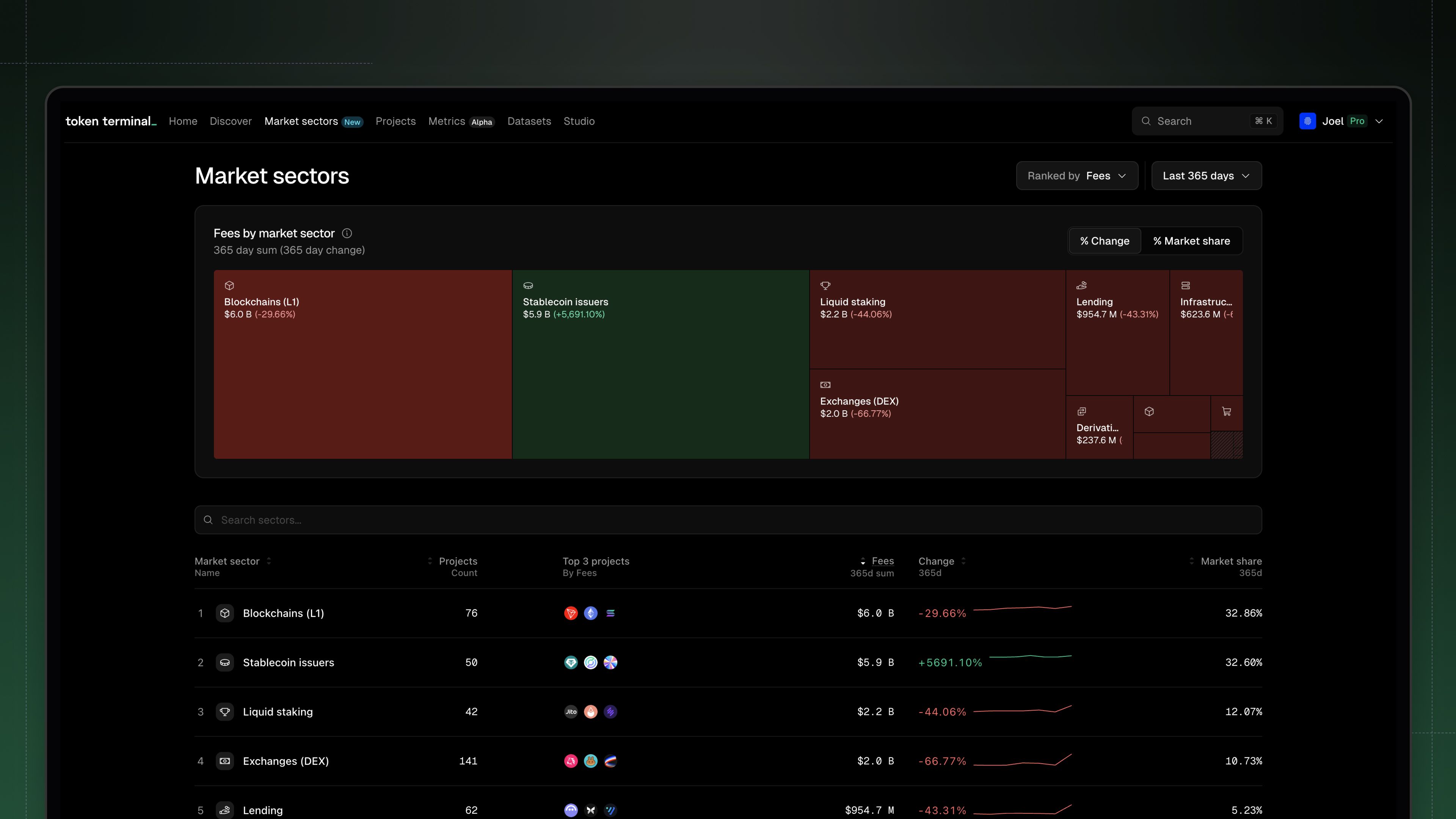This screenshot has height=819, width=1456.
Task: Open the Projects nav item
Action: (395, 121)
